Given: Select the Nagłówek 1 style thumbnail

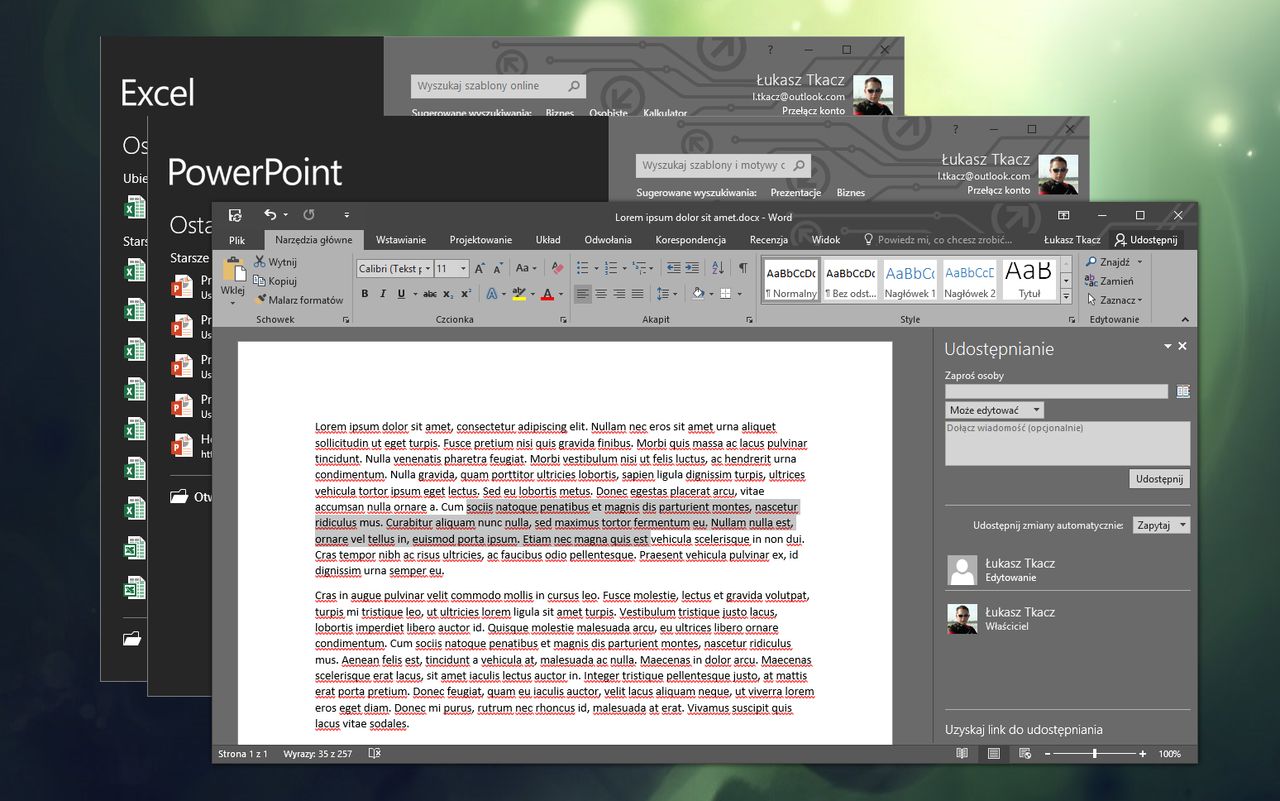Looking at the screenshot, I should (x=910, y=281).
